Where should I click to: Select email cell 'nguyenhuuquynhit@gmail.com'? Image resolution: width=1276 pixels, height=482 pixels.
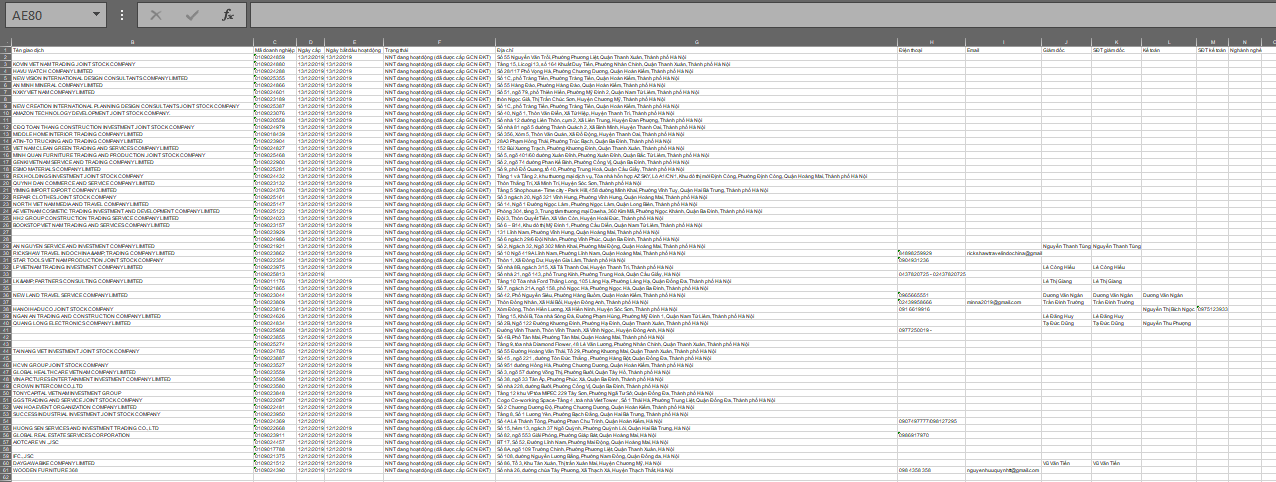tap(1003, 471)
